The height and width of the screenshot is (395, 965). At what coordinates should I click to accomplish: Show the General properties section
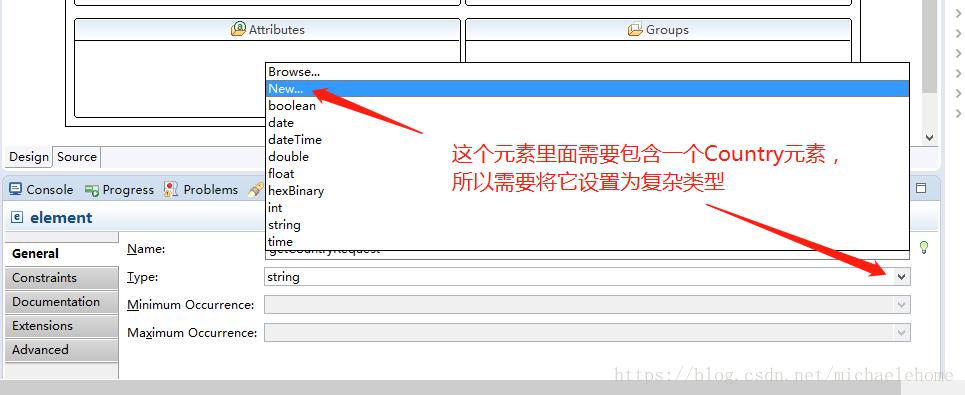(62, 253)
